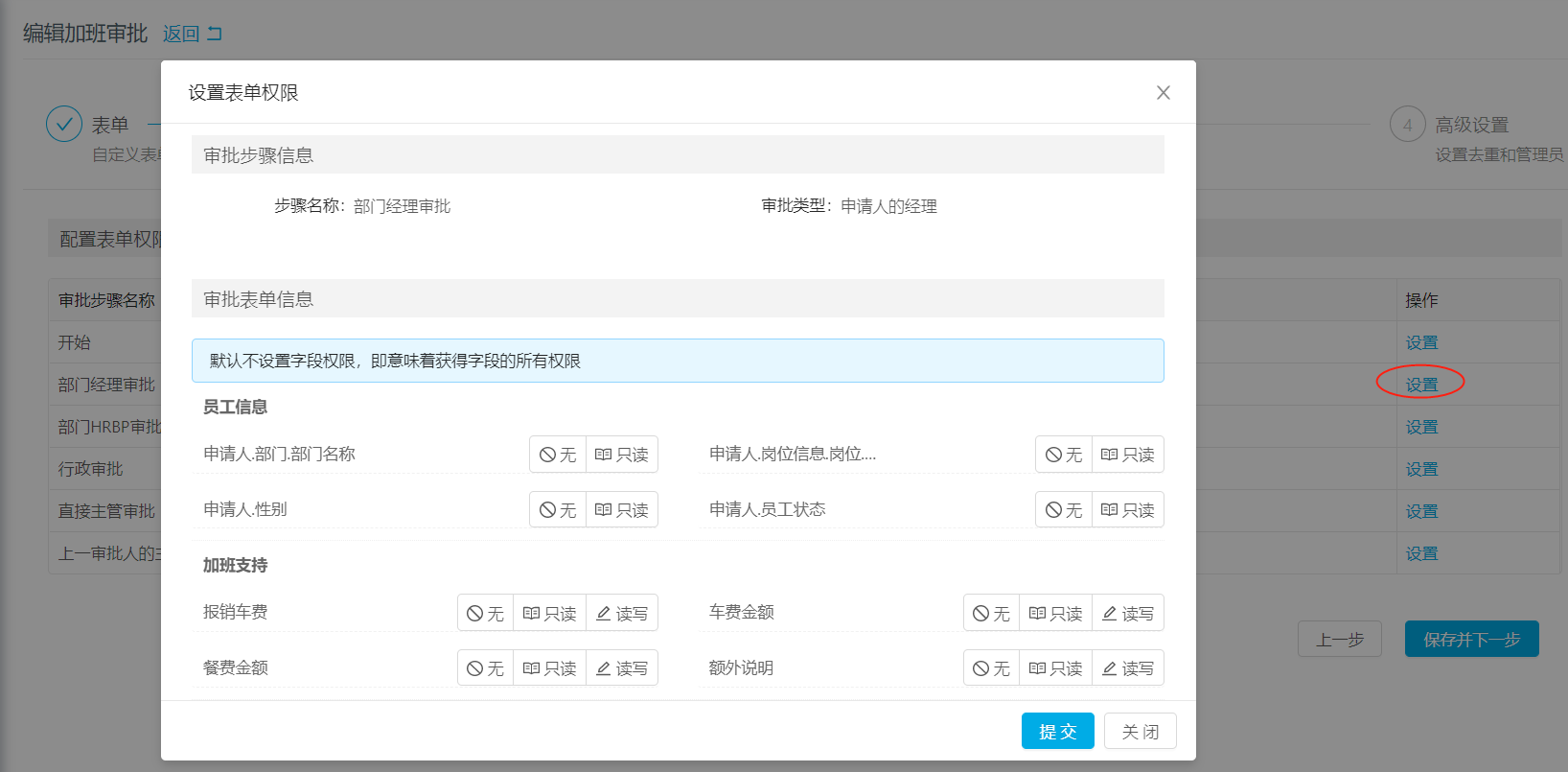Viewport: 1568px width, 772px height.
Task: Click 返回 link at page top
Action: (x=192, y=35)
